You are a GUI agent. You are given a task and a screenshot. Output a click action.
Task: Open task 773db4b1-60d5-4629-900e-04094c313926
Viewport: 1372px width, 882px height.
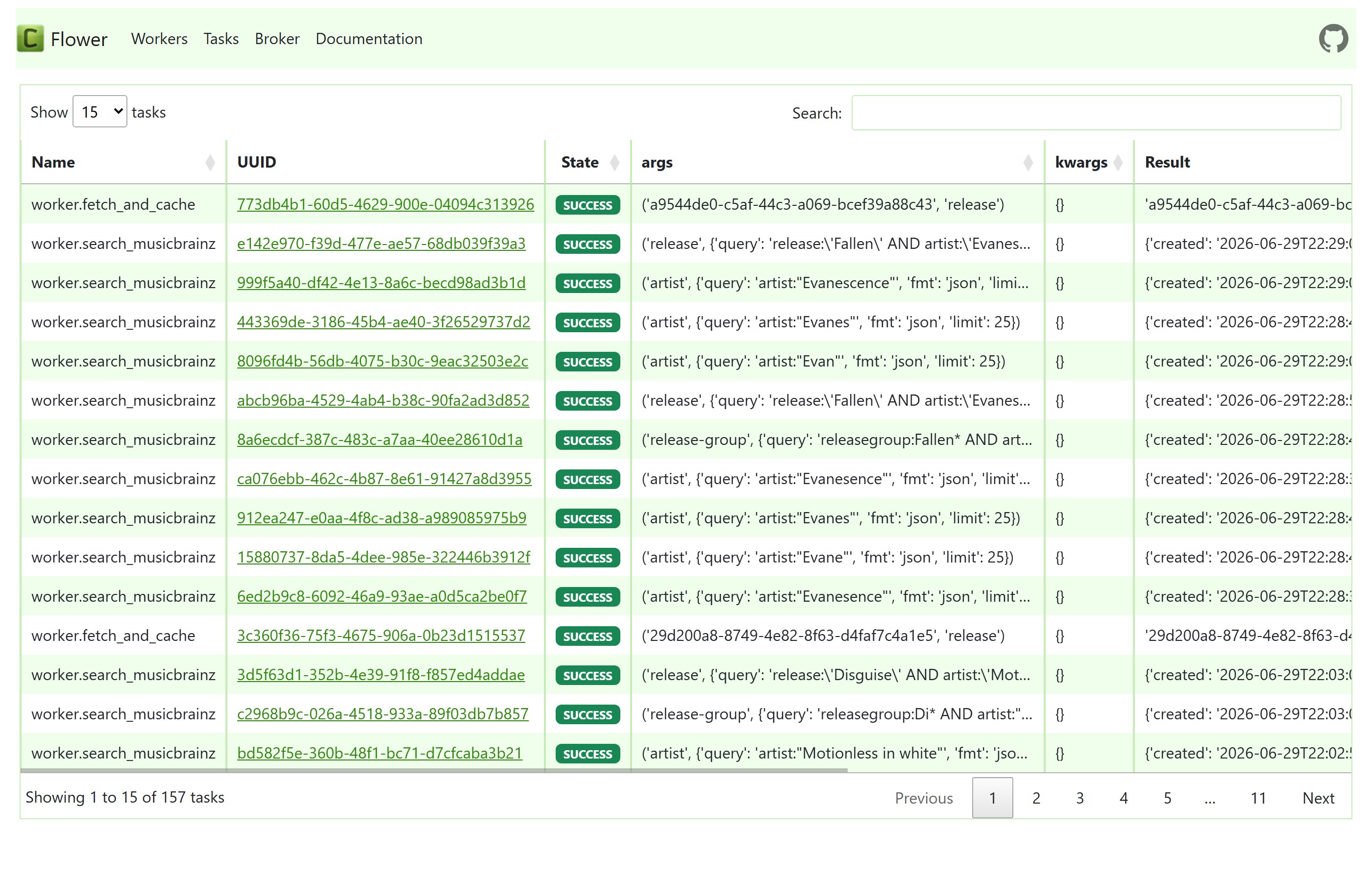385,204
